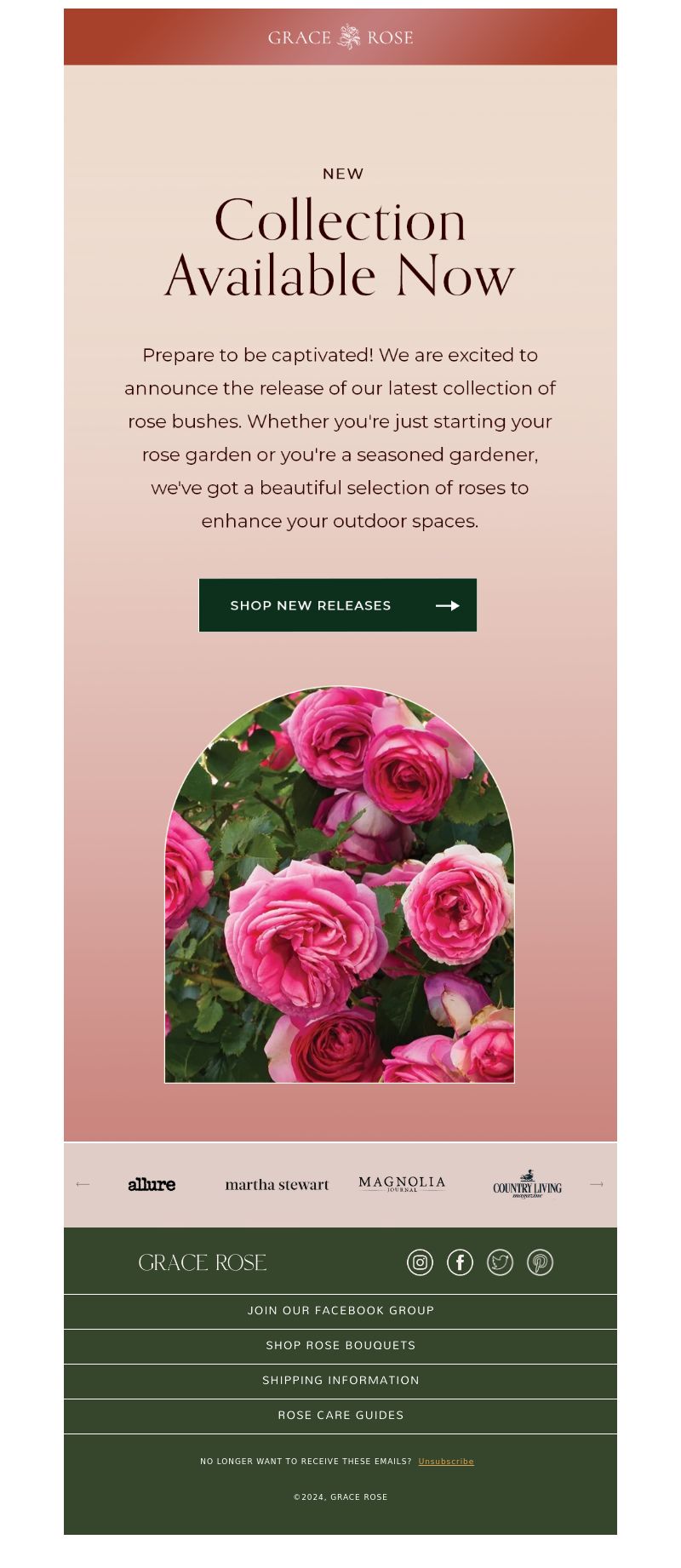
Task: Open the Pinterest icon in footer
Action: pos(540,1262)
